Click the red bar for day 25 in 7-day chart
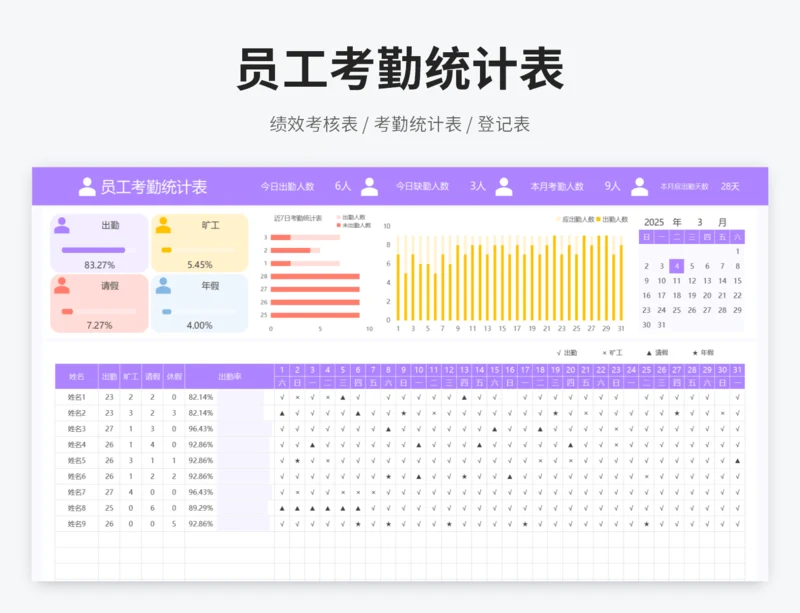 point(315,315)
